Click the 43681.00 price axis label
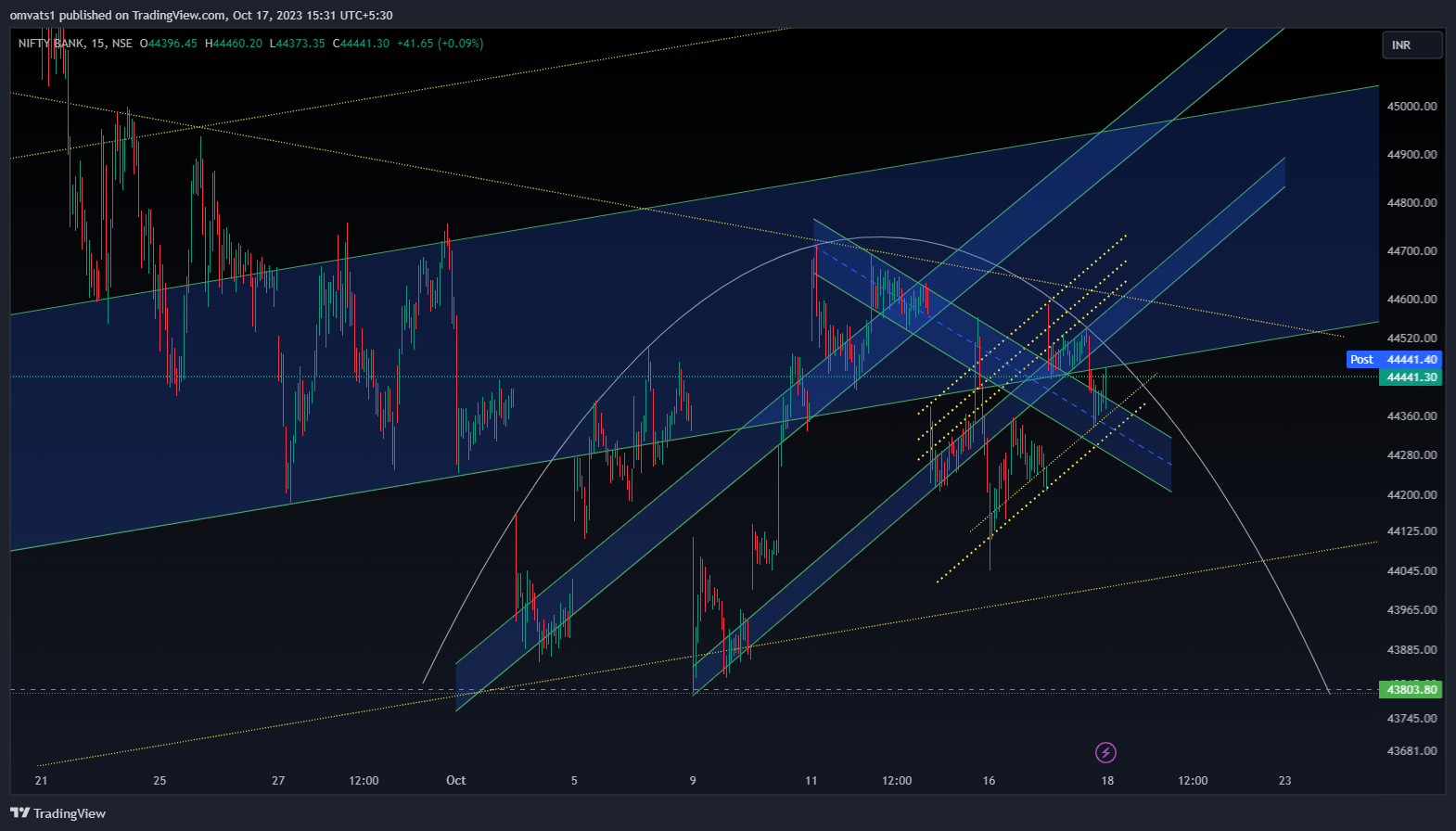Image resolution: width=1456 pixels, height=831 pixels. tap(1411, 751)
